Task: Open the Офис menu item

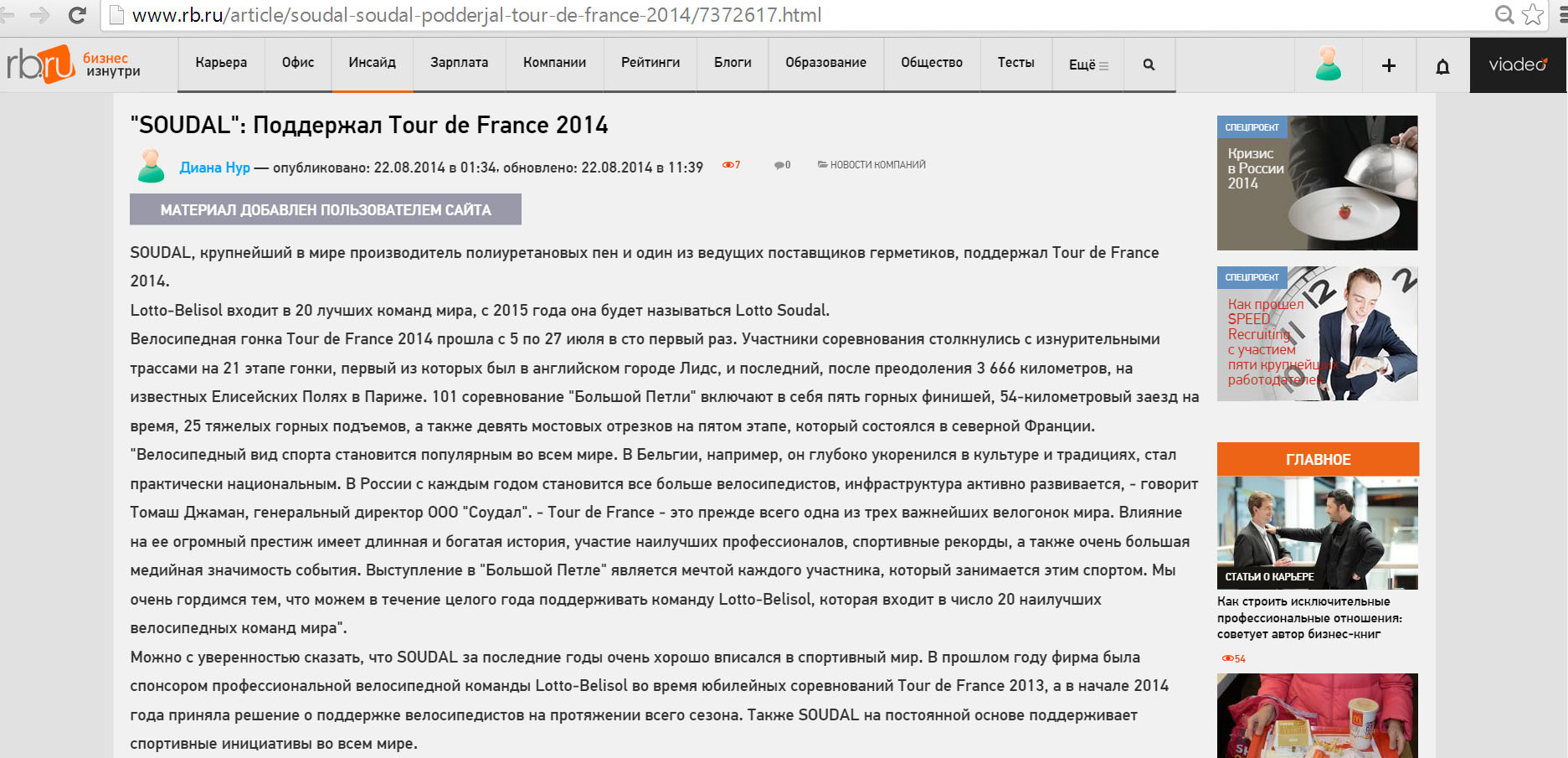Action: click(x=298, y=63)
